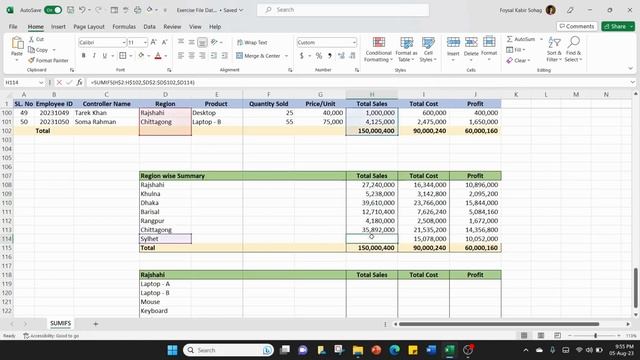Click the Increase Decimal icon

point(341,56)
